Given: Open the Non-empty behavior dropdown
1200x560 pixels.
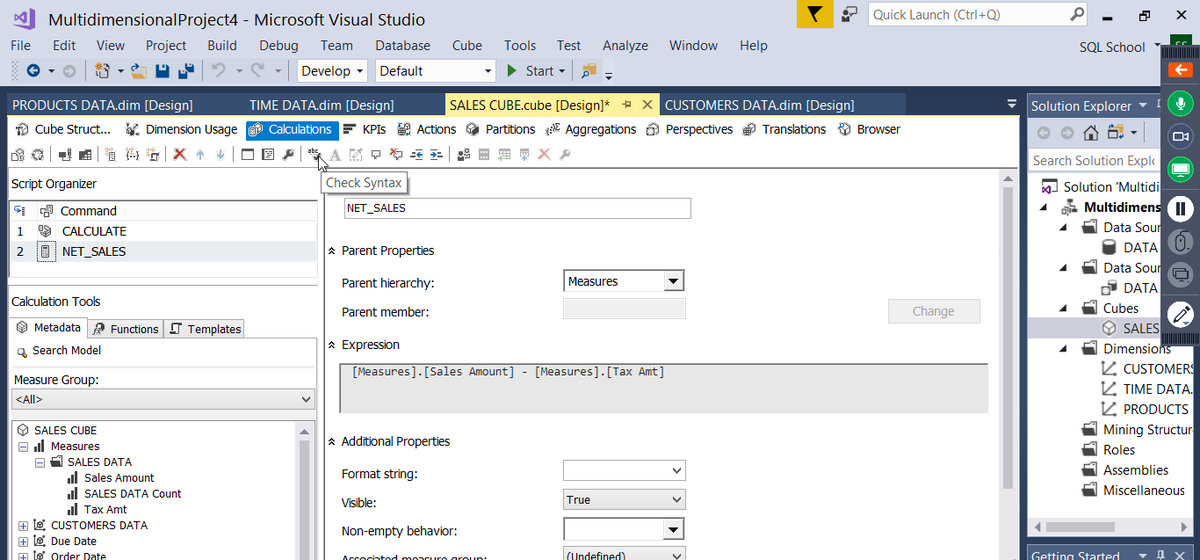Looking at the screenshot, I should [x=675, y=530].
